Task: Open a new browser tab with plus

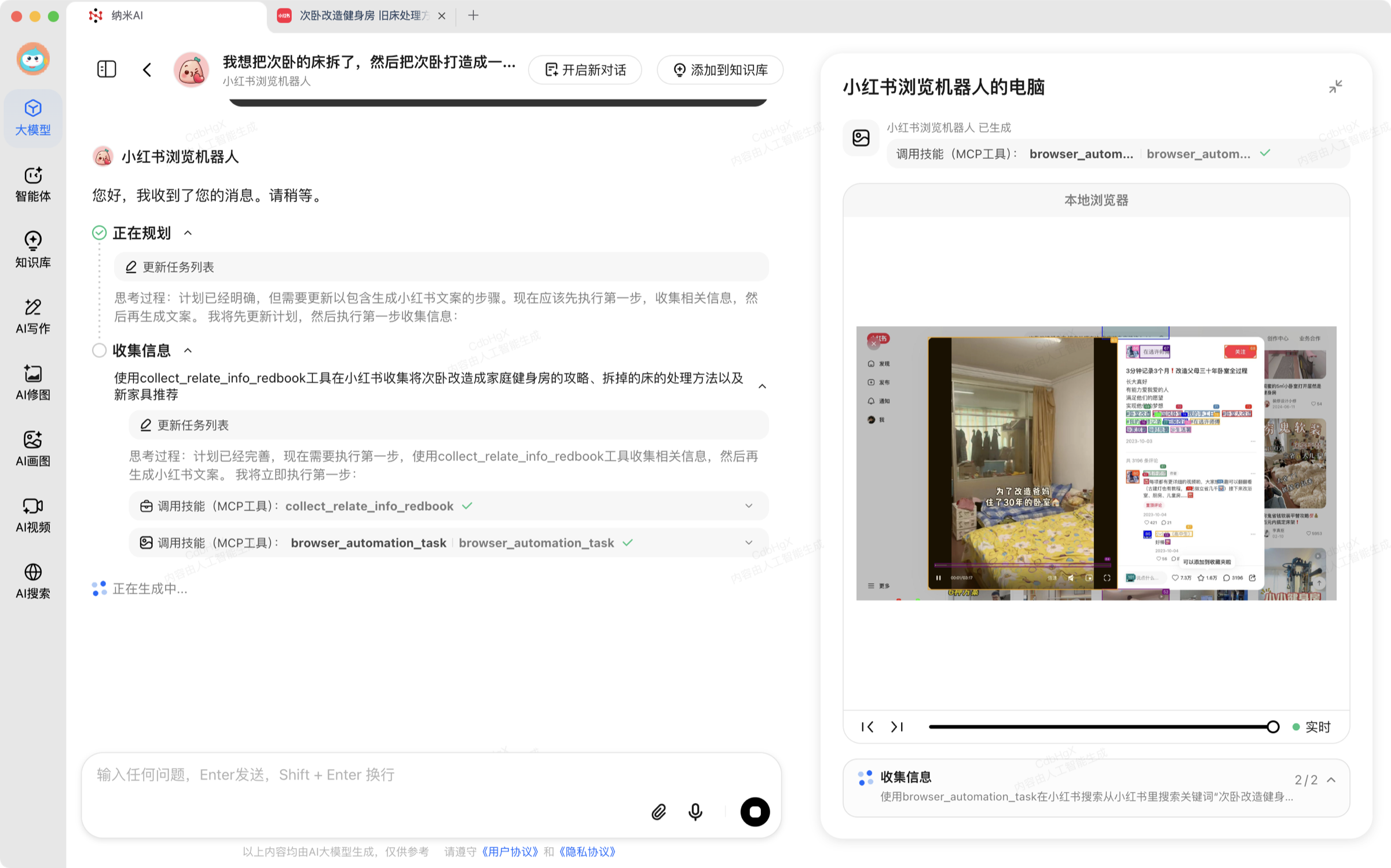Action: coord(473,16)
